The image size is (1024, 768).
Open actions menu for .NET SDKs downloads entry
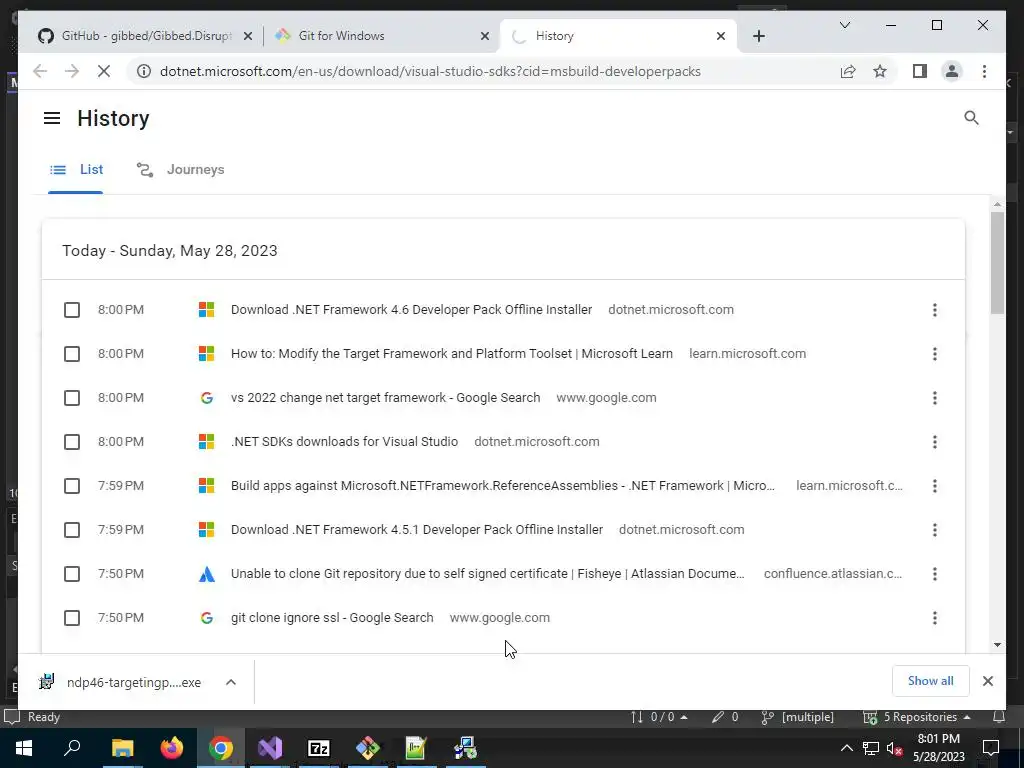pos(935,442)
